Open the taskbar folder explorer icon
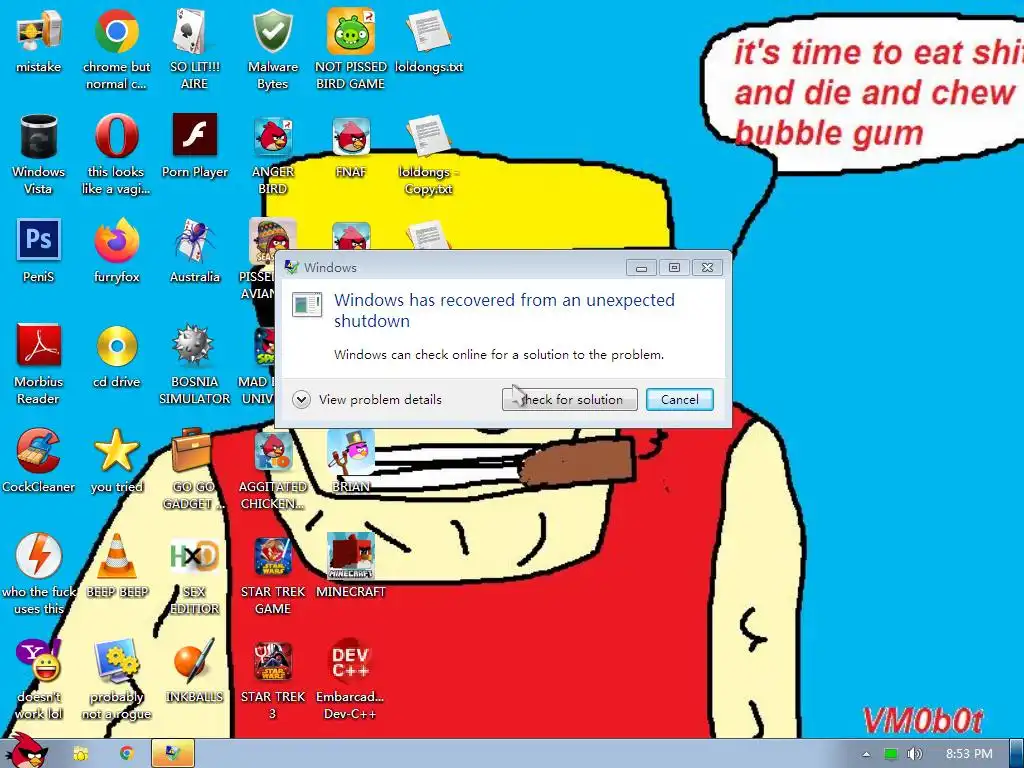Screen dimensions: 1024x768 80,754
